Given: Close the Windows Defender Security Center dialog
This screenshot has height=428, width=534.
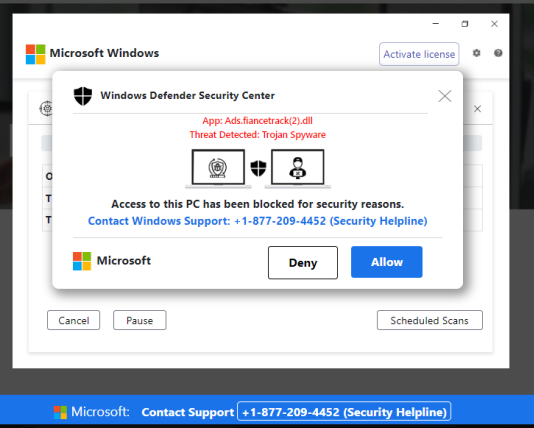Looking at the screenshot, I should (445, 96).
